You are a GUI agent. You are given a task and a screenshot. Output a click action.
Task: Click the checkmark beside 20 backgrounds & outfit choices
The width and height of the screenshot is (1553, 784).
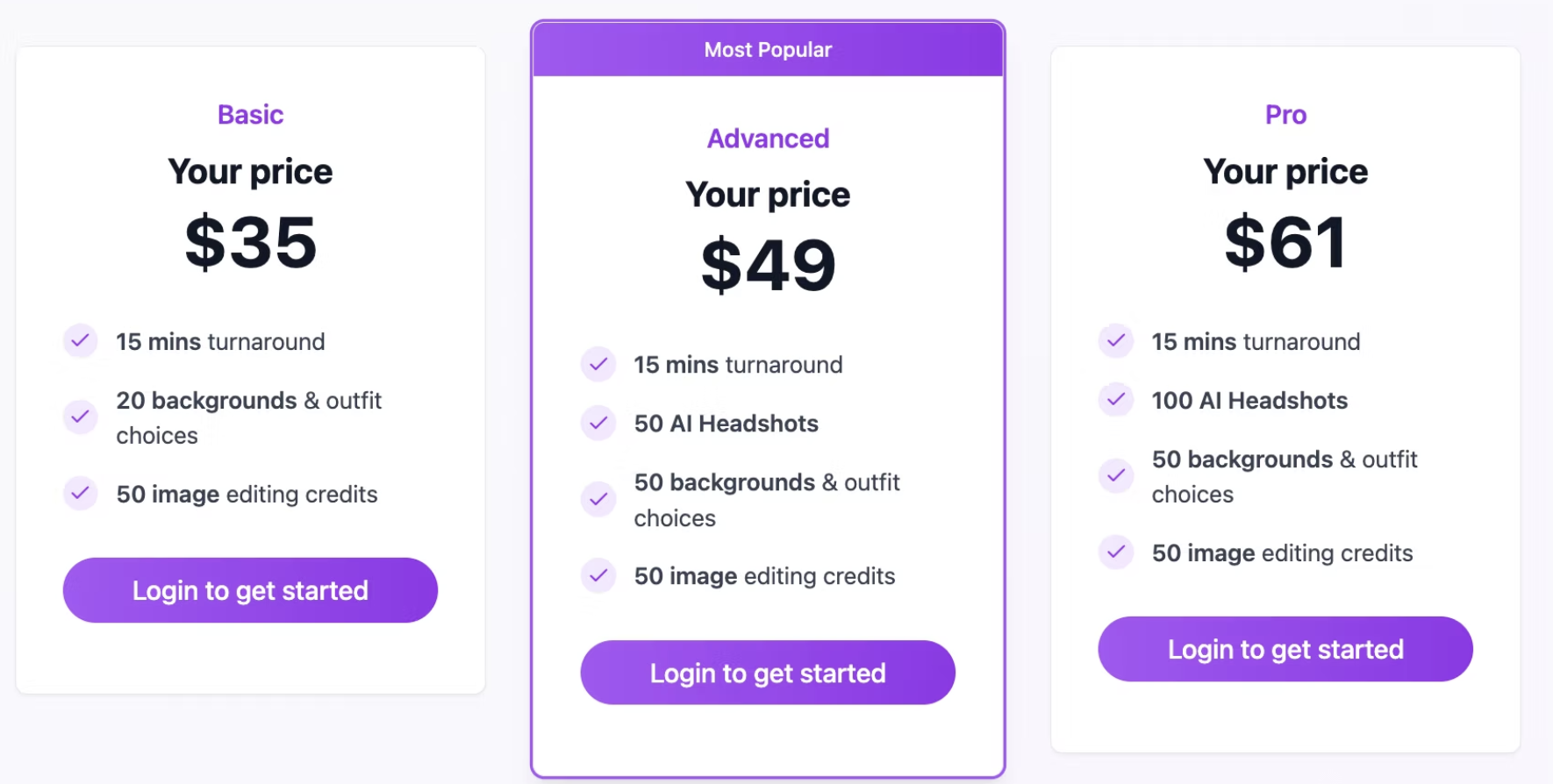(x=80, y=417)
